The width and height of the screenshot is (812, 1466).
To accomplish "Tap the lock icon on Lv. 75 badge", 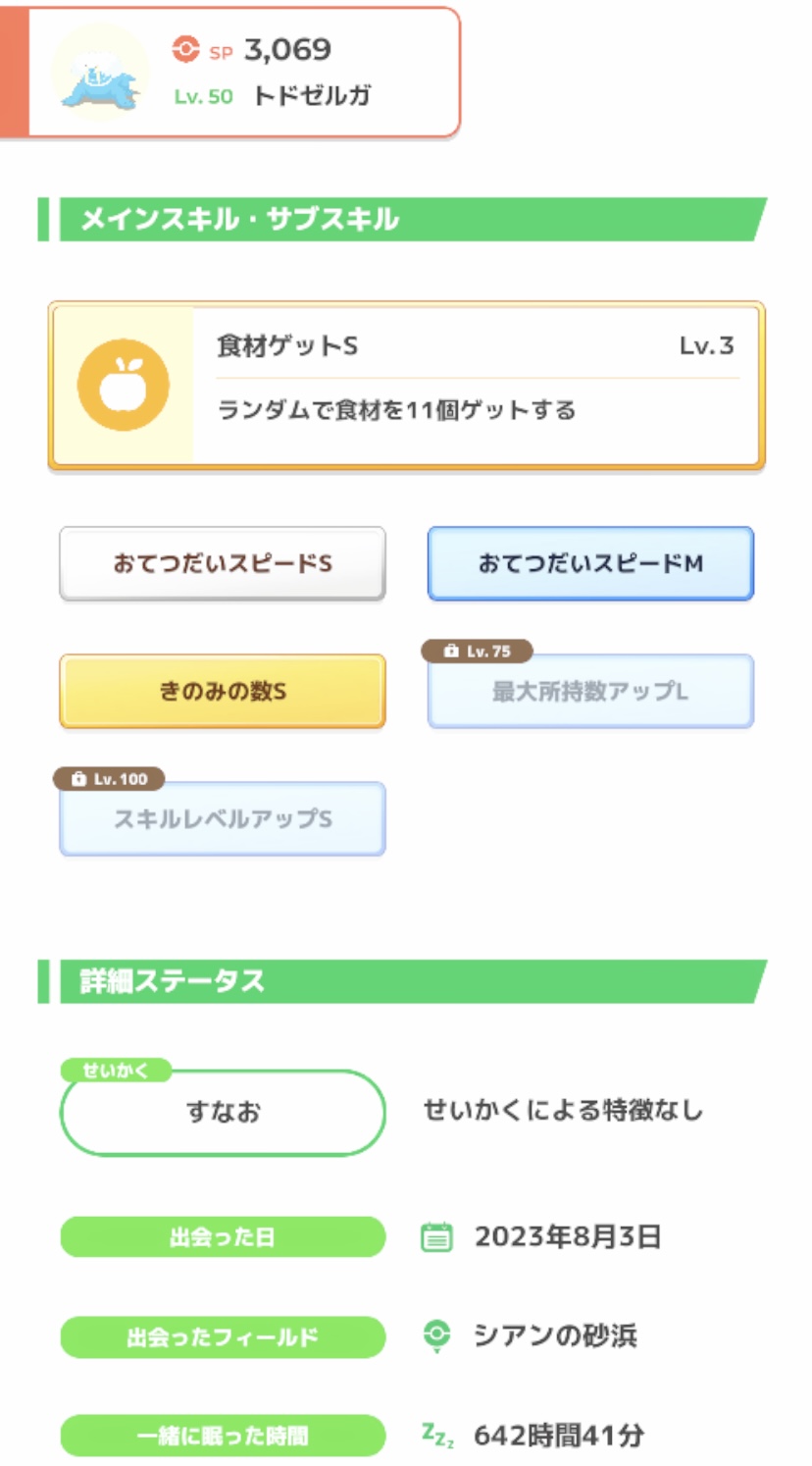I will [451, 652].
